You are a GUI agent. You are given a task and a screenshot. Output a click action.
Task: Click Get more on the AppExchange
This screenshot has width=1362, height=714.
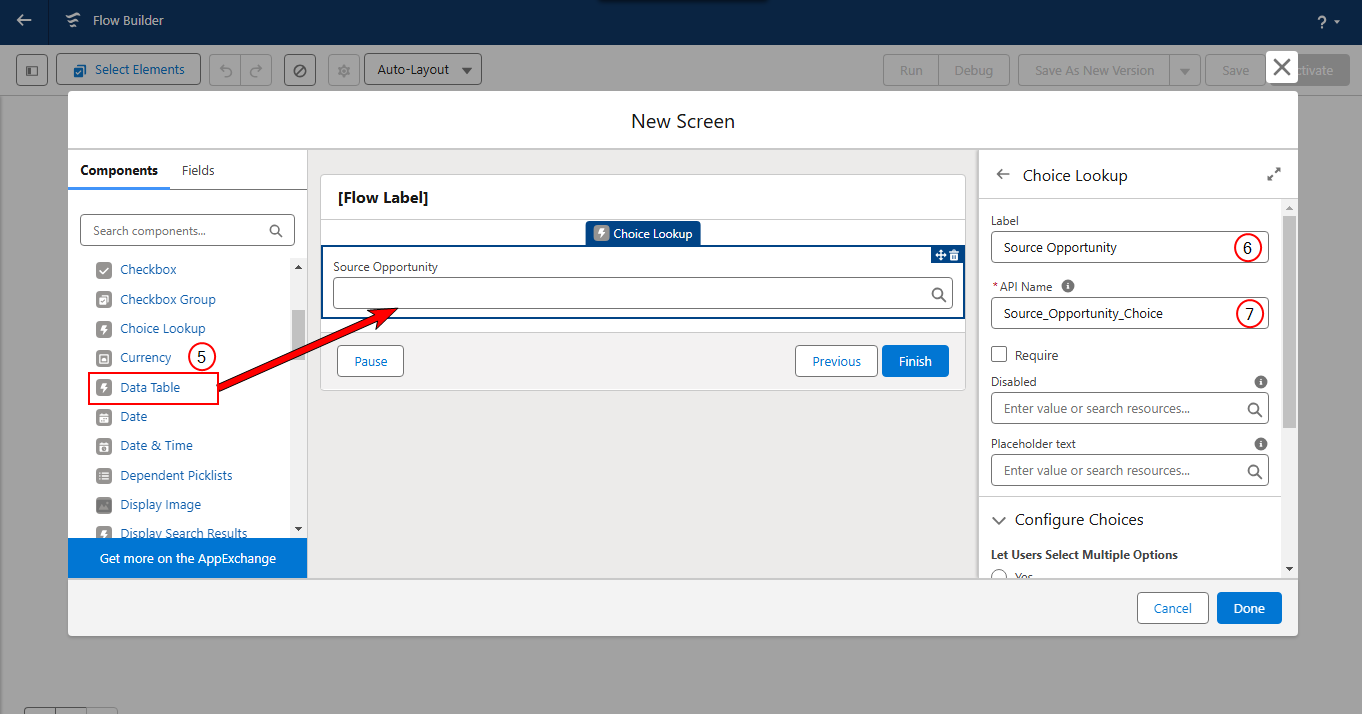pos(188,558)
